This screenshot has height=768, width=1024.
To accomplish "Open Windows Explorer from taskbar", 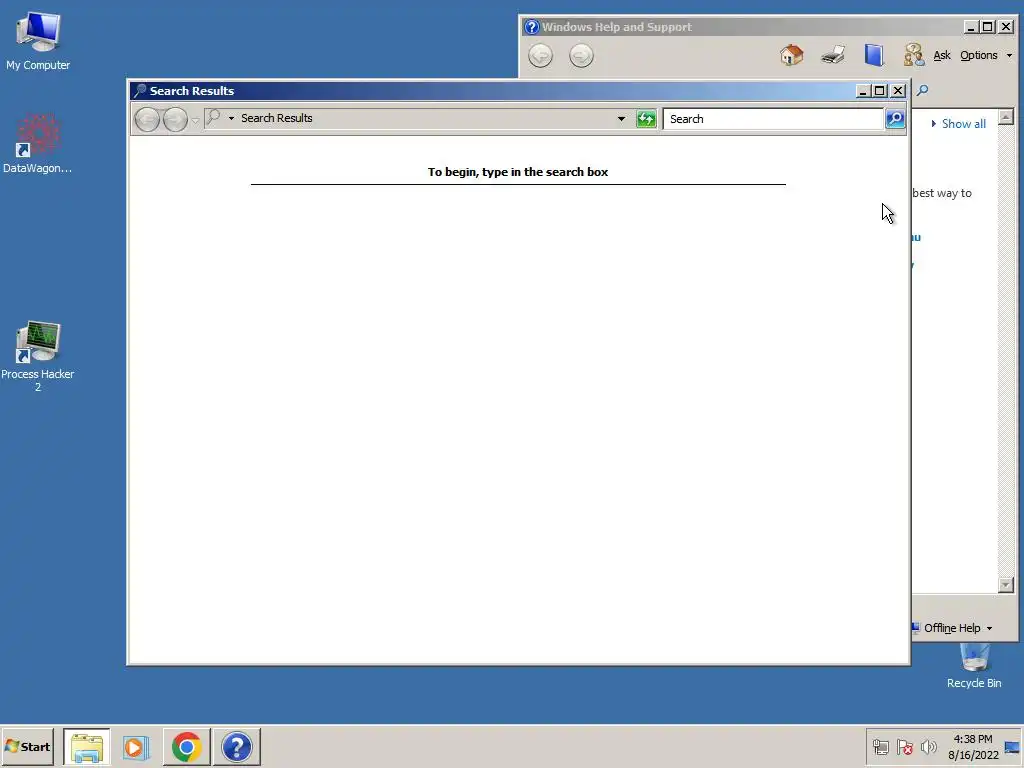I will pos(87,746).
